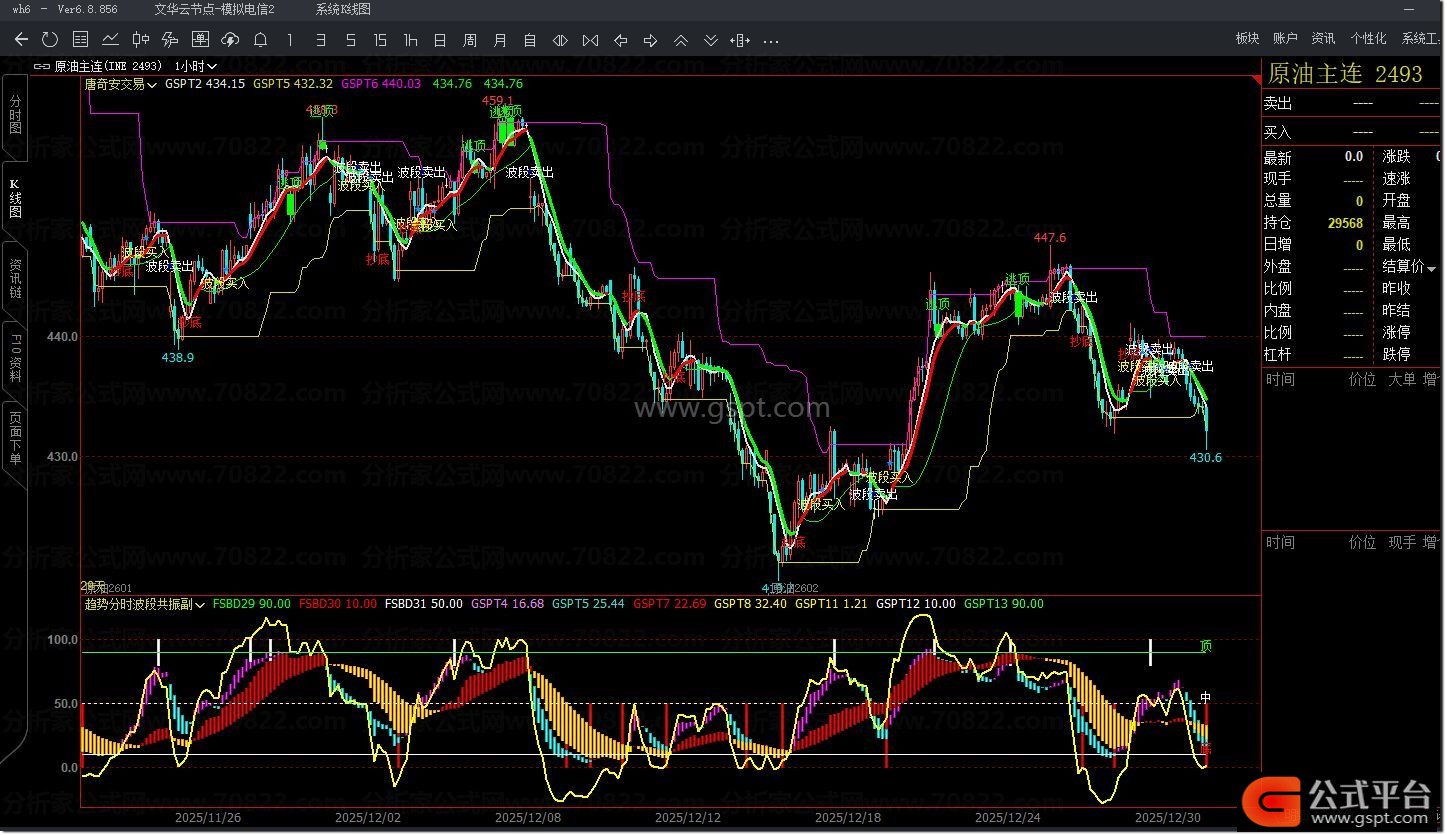1447x835 pixels.
Task: Click the candlestick chart icon
Action: pos(140,40)
